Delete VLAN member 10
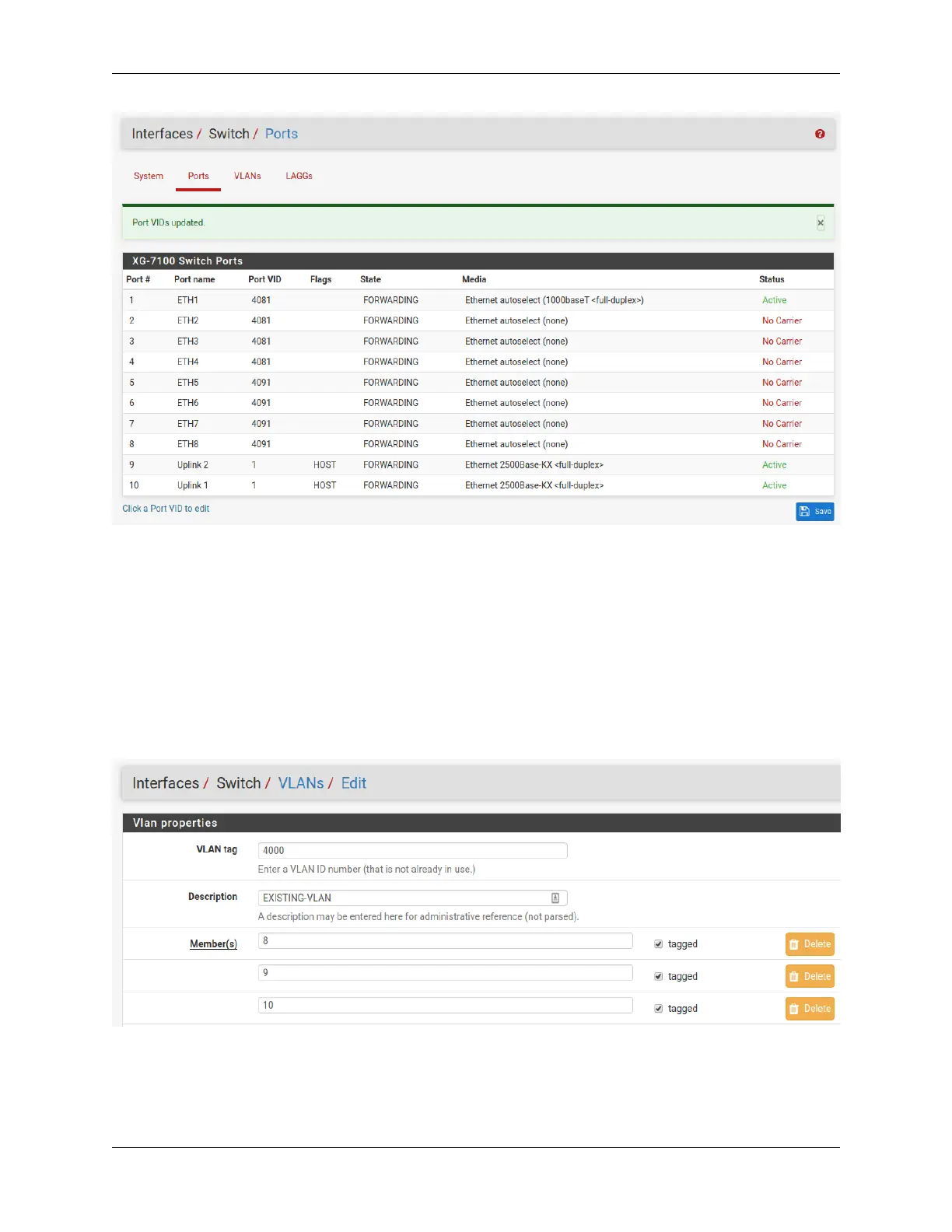Screen dimensions: 952x1232 (810, 1009)
